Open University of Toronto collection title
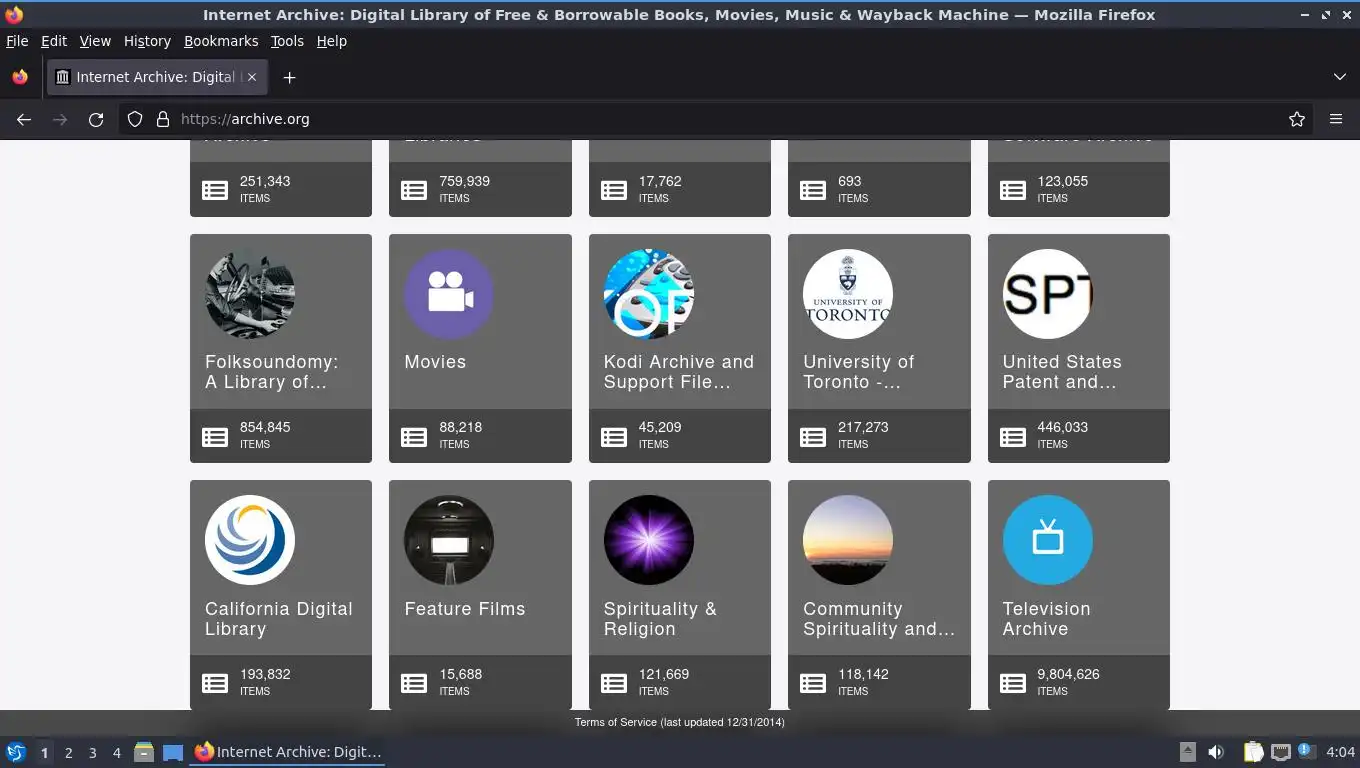Image resolution: width=1360 pixels, height=768 pixels. (x=859, y=372)
